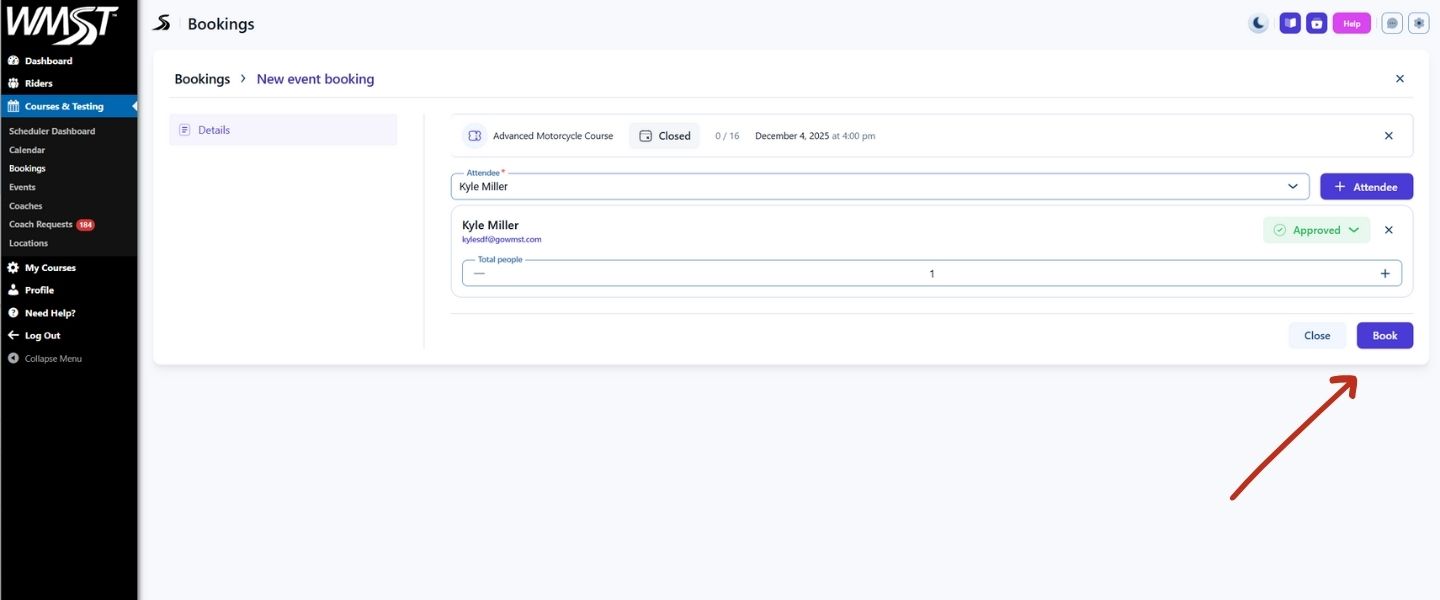Remove attendee Kyle Miller from booking
Screen dimensions: 1440x600
point(1388,230)
